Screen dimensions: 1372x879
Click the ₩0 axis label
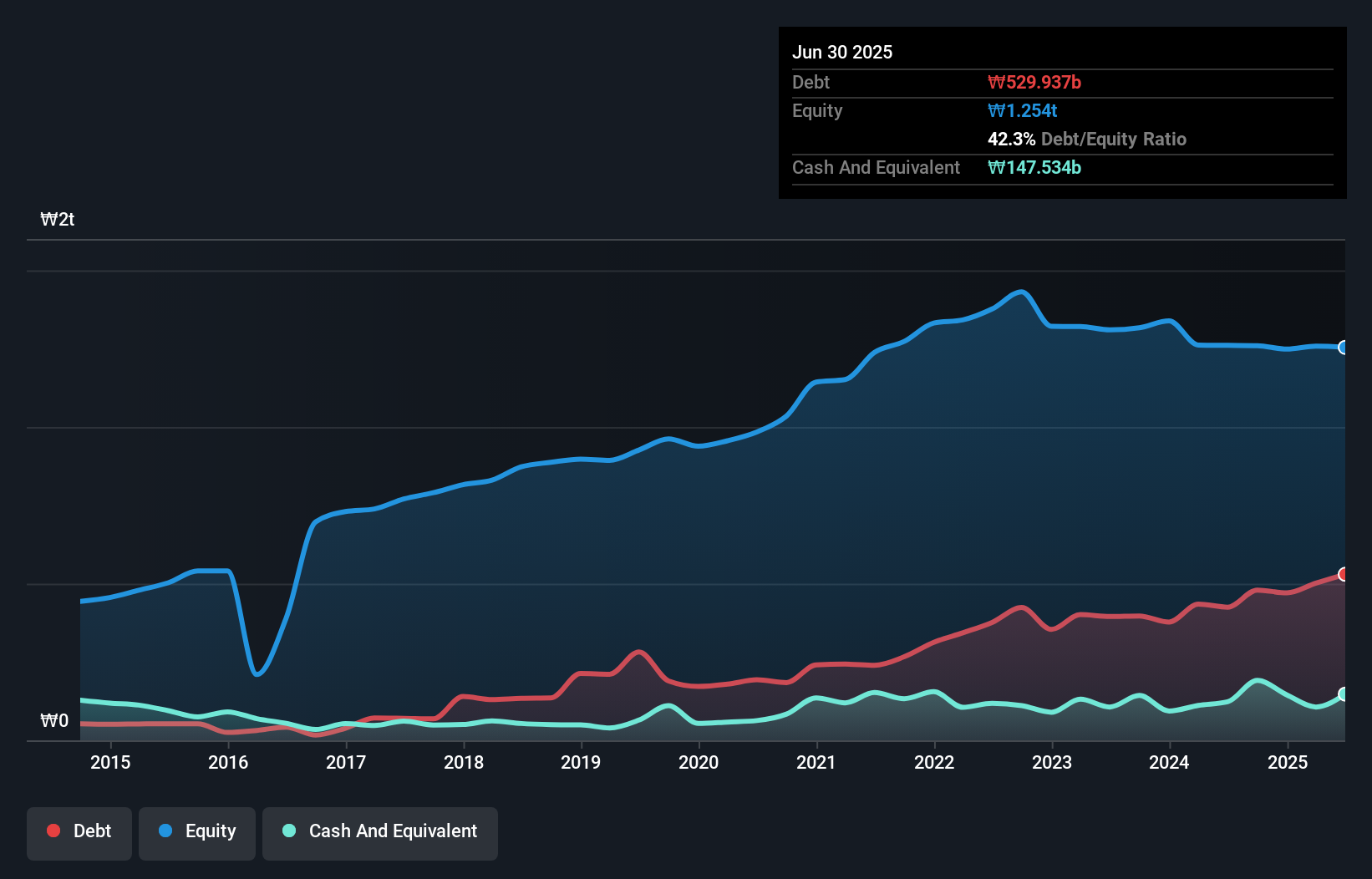click(56, 720)
